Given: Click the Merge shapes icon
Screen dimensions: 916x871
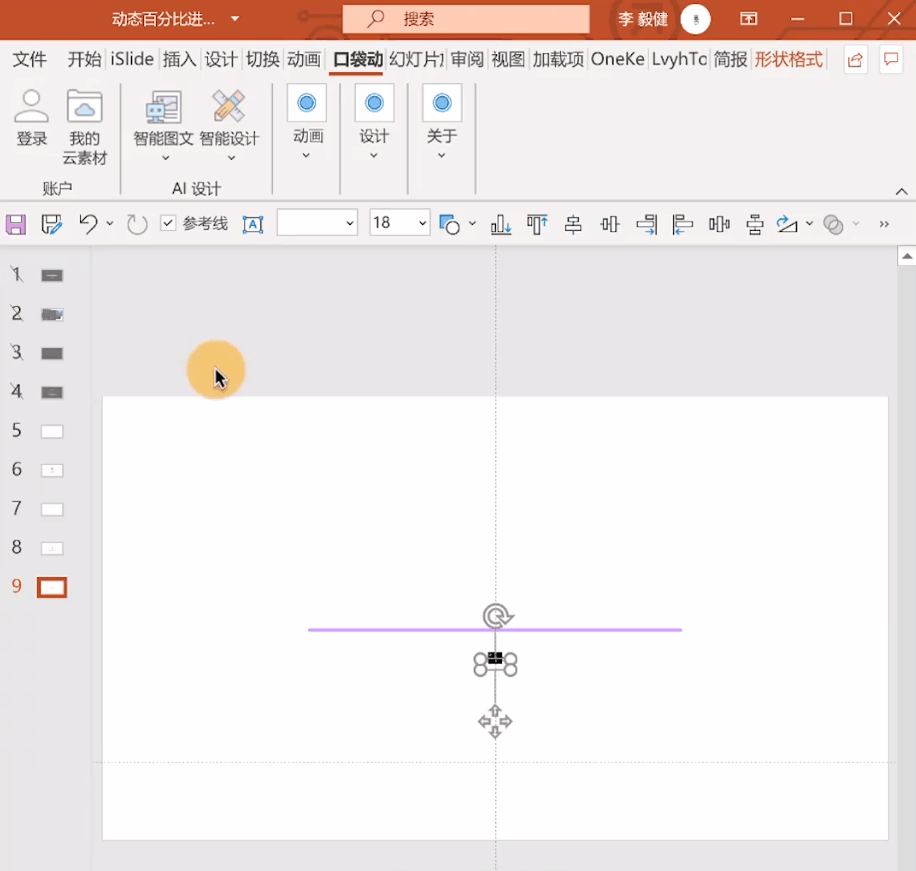Looking at the screenshot, I should click(833, 224).
